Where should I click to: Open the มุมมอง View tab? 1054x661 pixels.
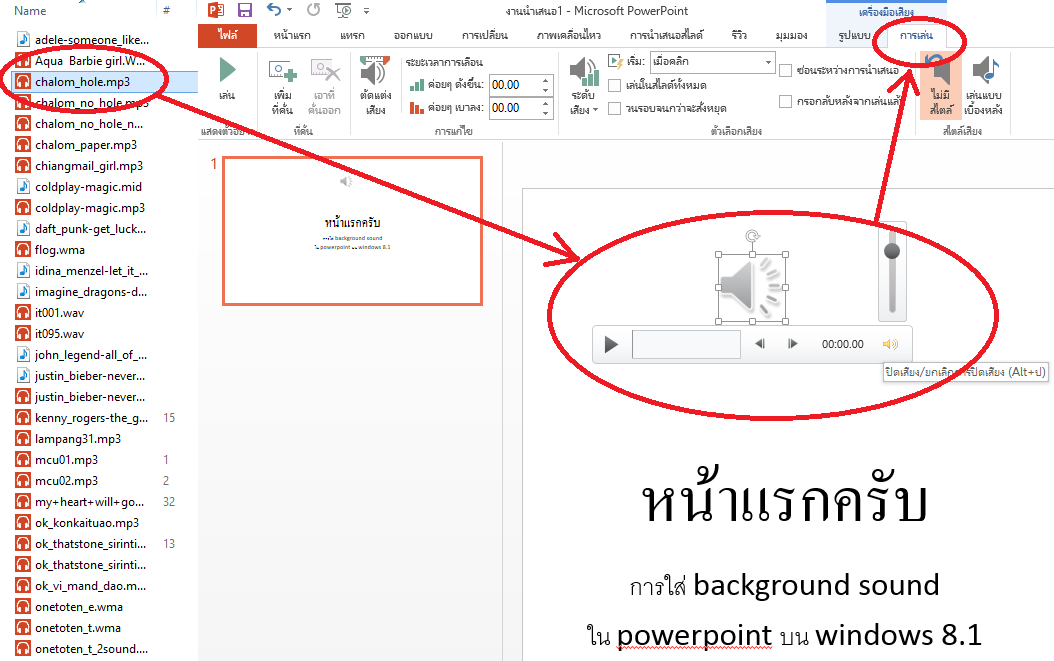[791, 35]
